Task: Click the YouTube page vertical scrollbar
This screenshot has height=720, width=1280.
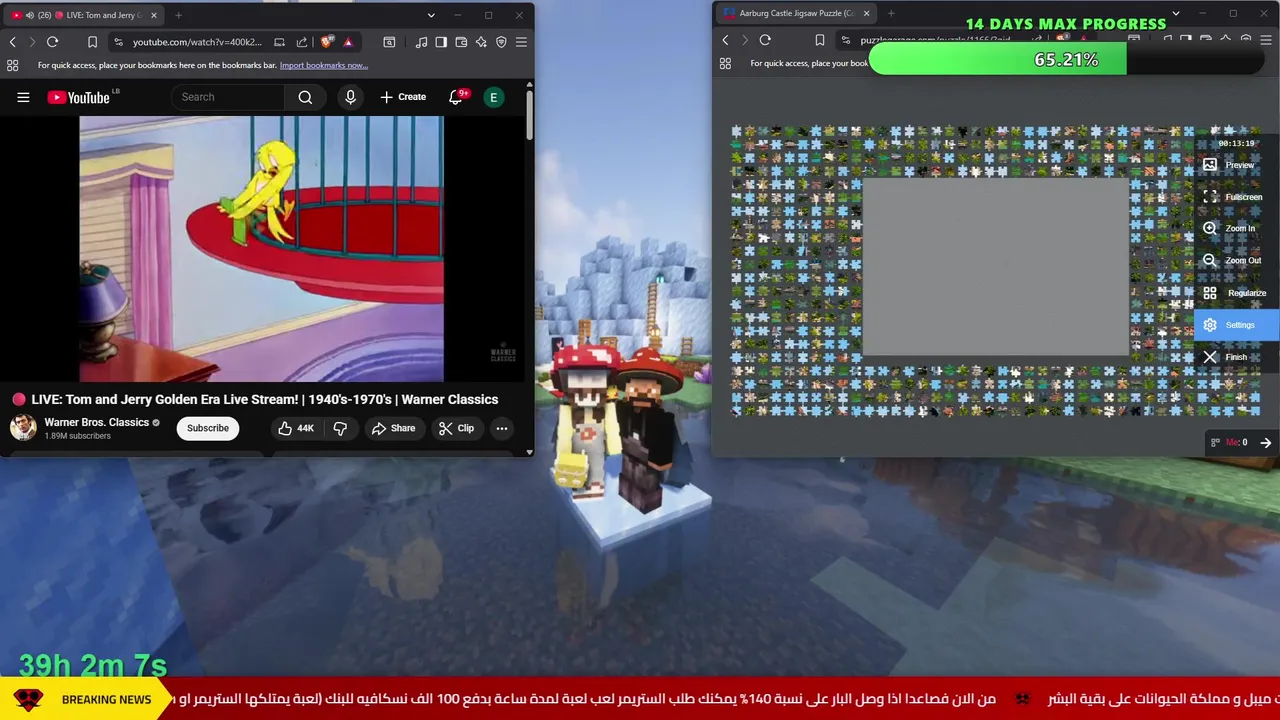Action: [529, 115]
